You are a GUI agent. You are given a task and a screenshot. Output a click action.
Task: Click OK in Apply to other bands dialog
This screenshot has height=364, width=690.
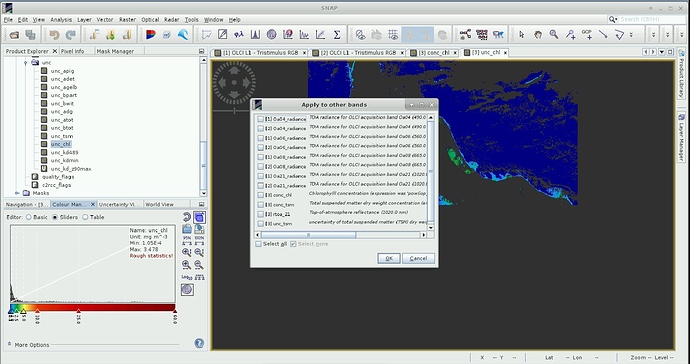pyautogui.click(x=389, y=258)
